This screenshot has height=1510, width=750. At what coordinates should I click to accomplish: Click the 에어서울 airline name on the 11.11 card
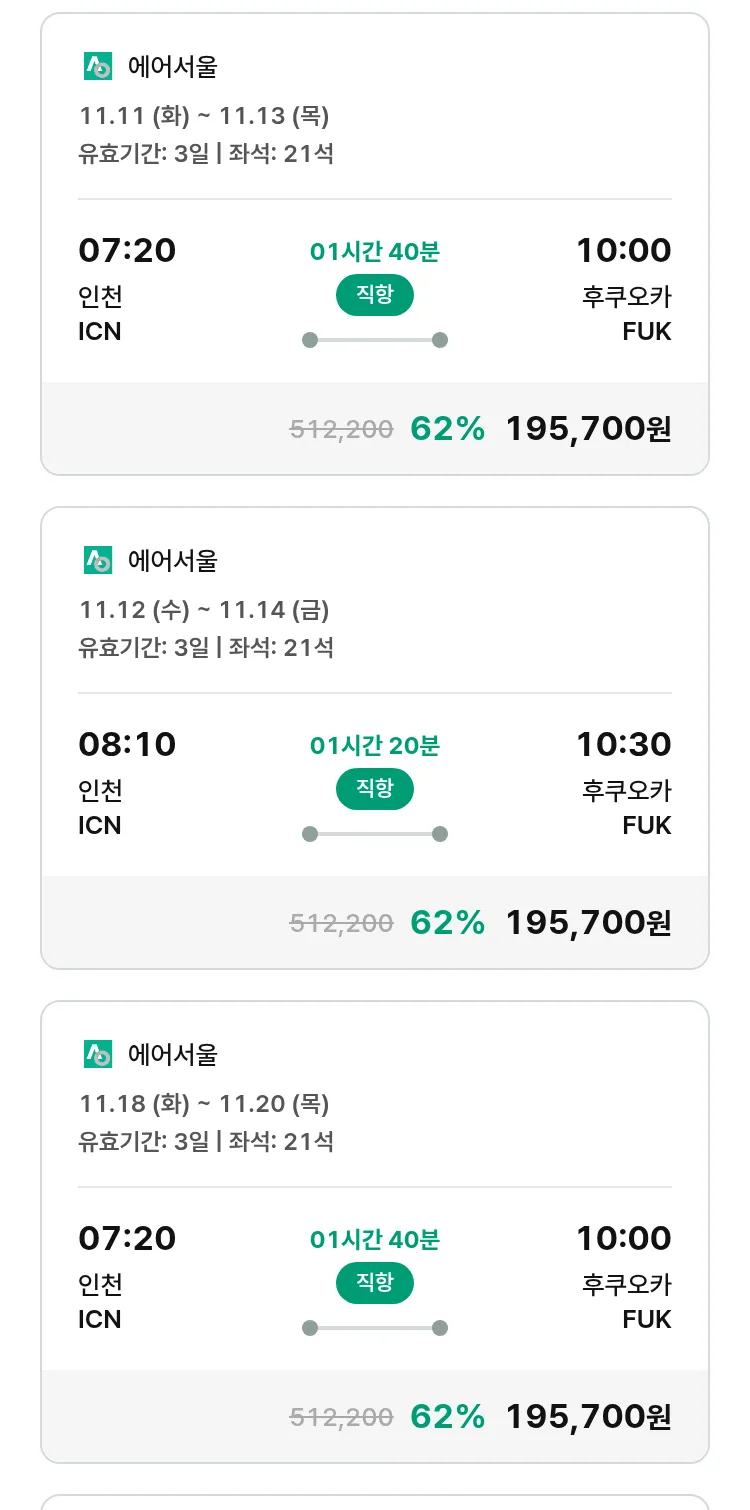pyautogui.click(x=173, y=67)
